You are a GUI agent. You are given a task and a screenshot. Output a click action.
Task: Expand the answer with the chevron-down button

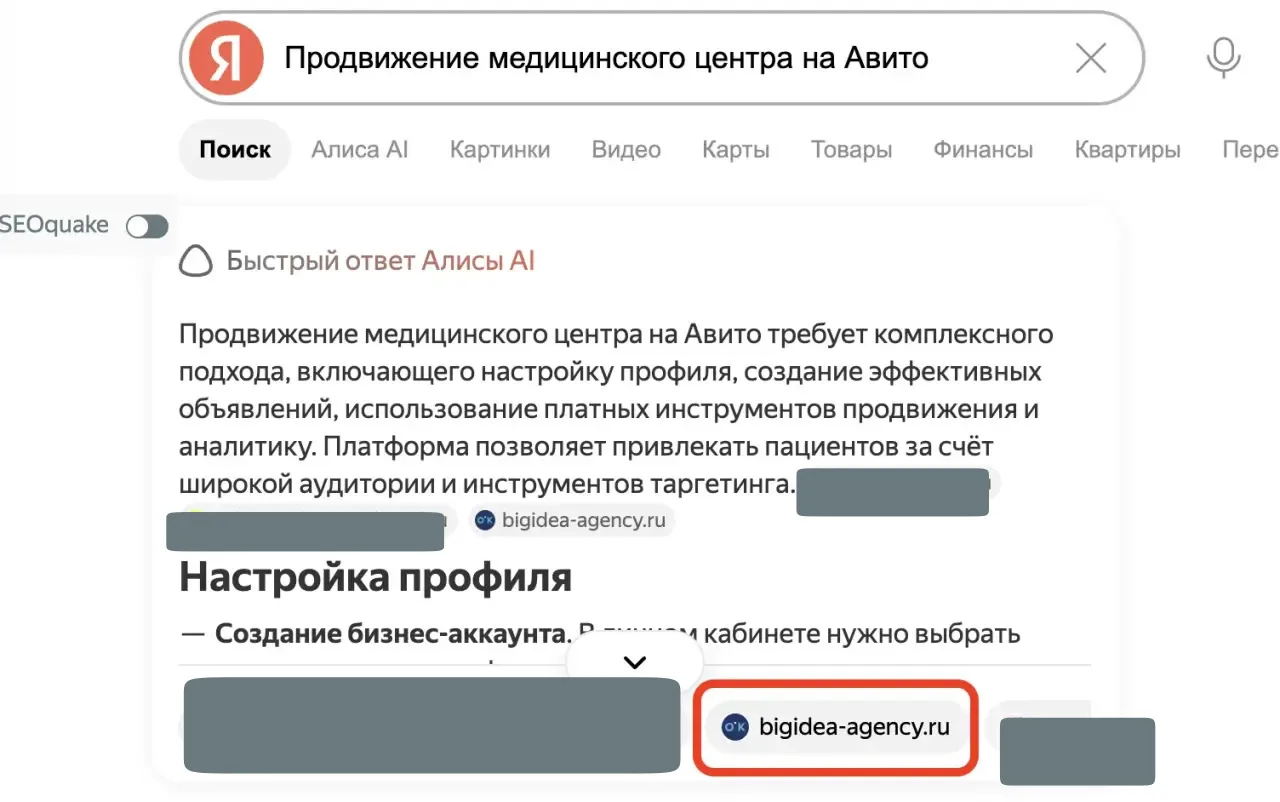point(635,662)
